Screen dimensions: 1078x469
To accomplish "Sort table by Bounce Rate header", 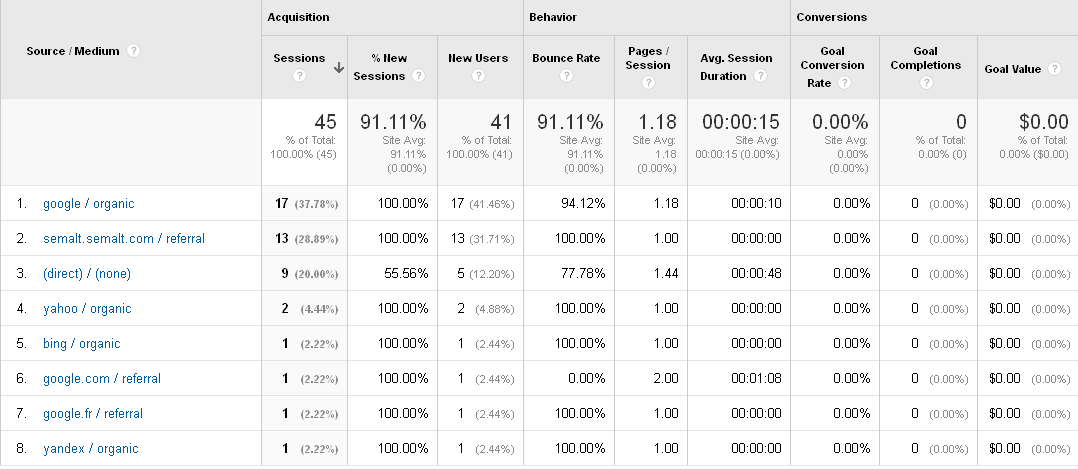I will tap(566, 58).
